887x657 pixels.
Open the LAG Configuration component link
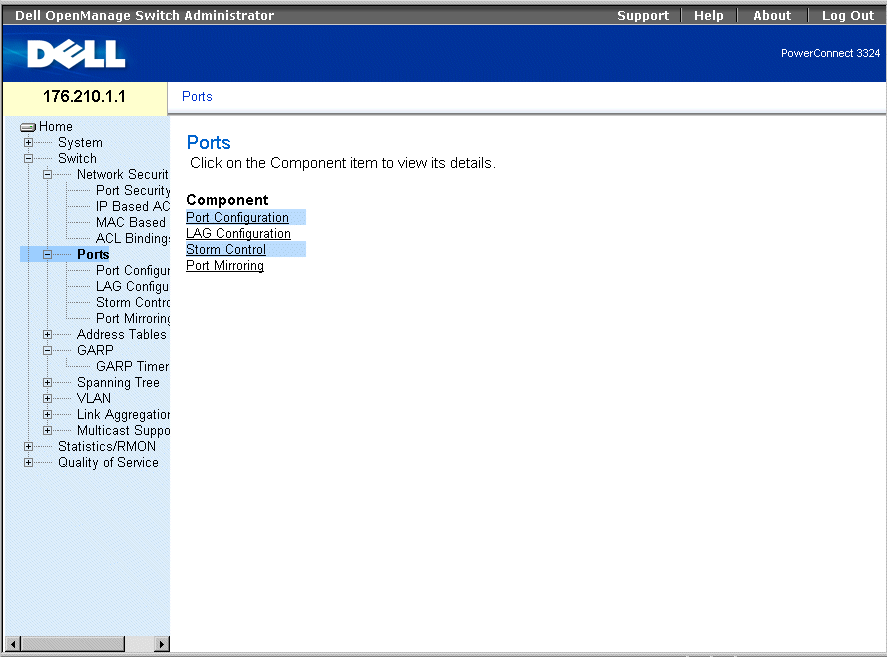coord(238,233)
